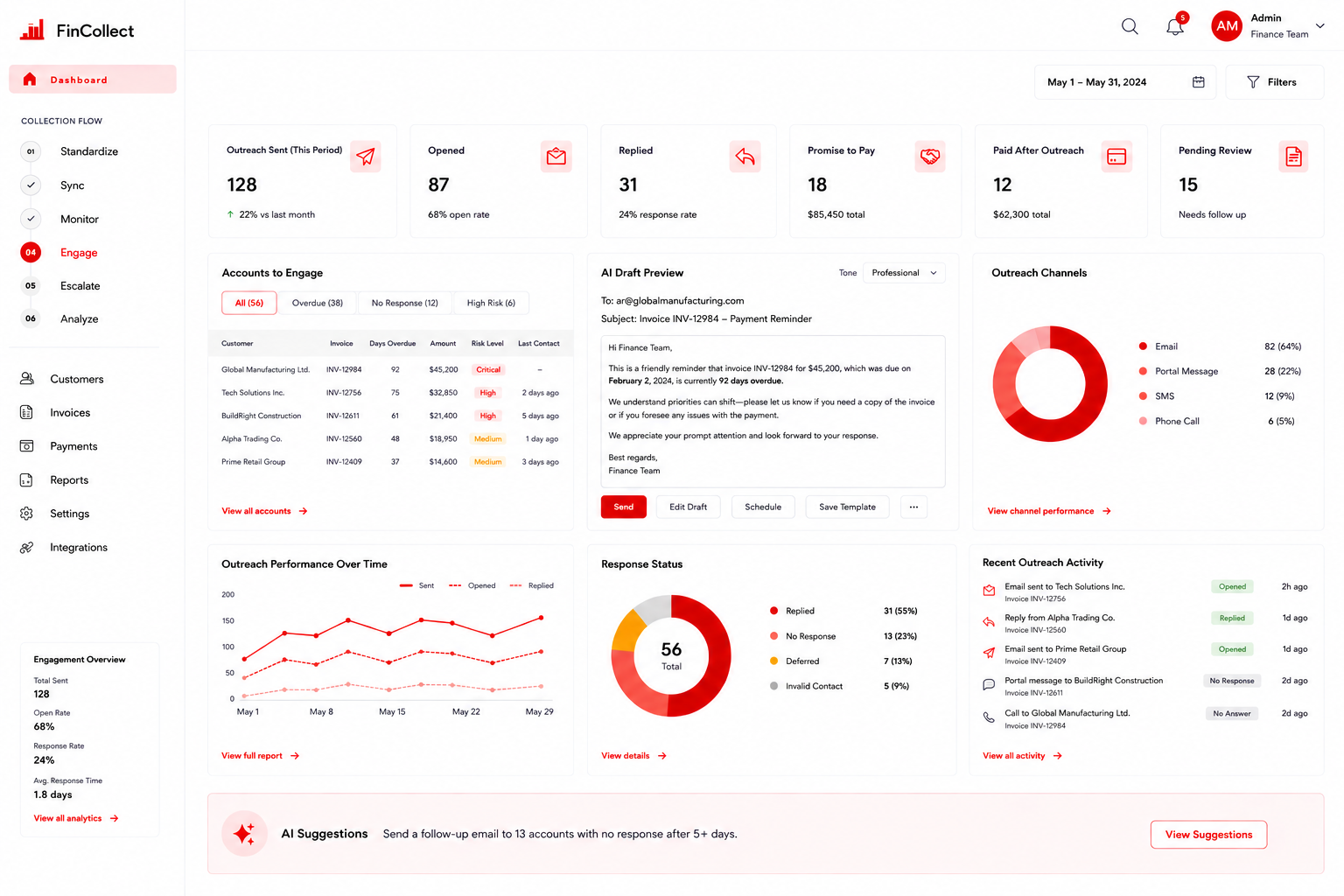This screenshot has width=1344, height=896.
Task: Click reply icon for Alpha Trading activity
Action: [x=989, y=622]
